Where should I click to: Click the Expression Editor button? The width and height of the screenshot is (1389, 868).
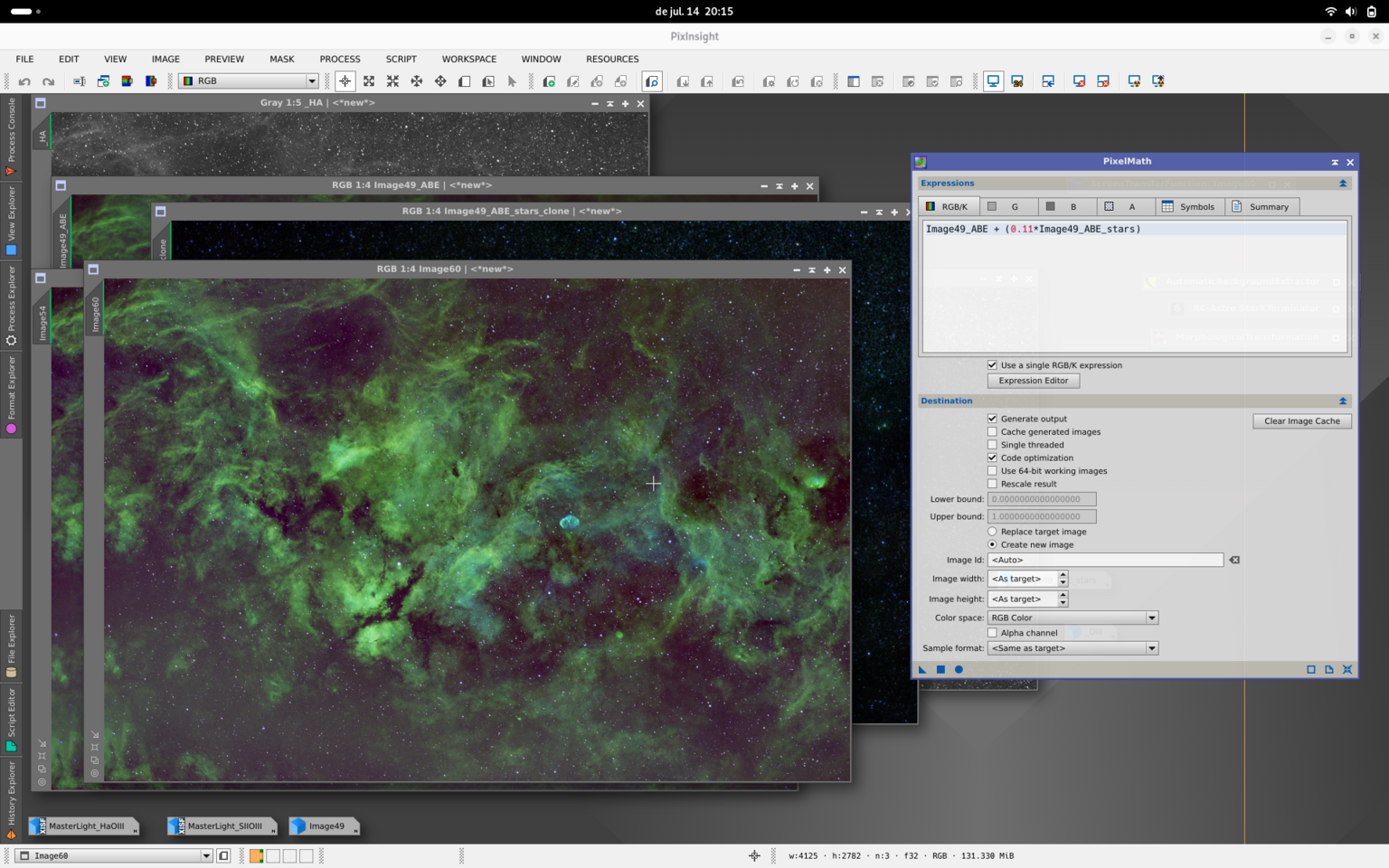1033,381
